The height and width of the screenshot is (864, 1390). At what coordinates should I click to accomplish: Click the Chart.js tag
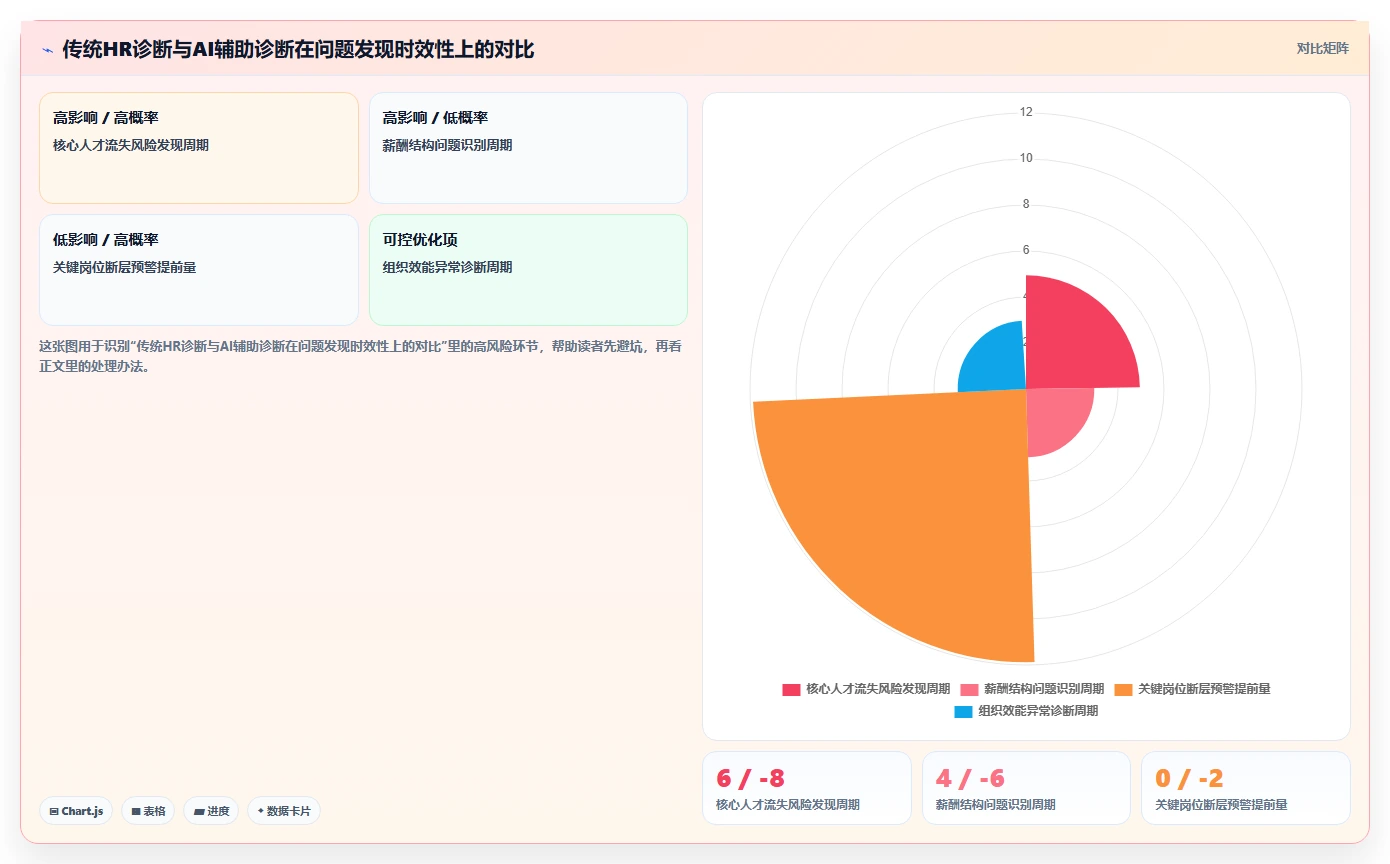tap(76, 811)
